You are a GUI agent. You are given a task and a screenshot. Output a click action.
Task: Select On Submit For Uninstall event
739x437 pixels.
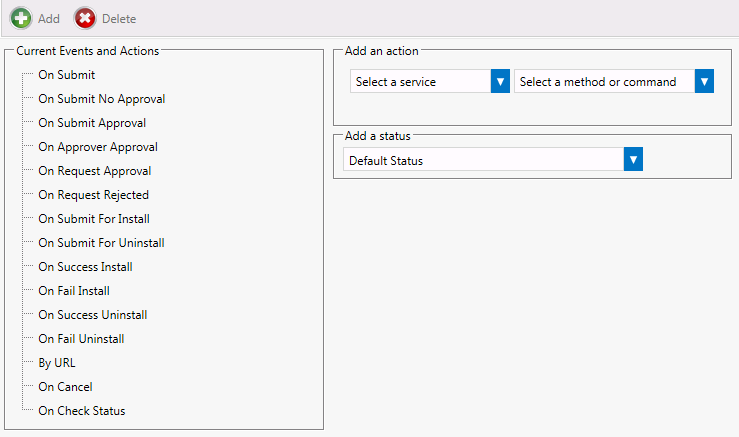coord(101,243)
